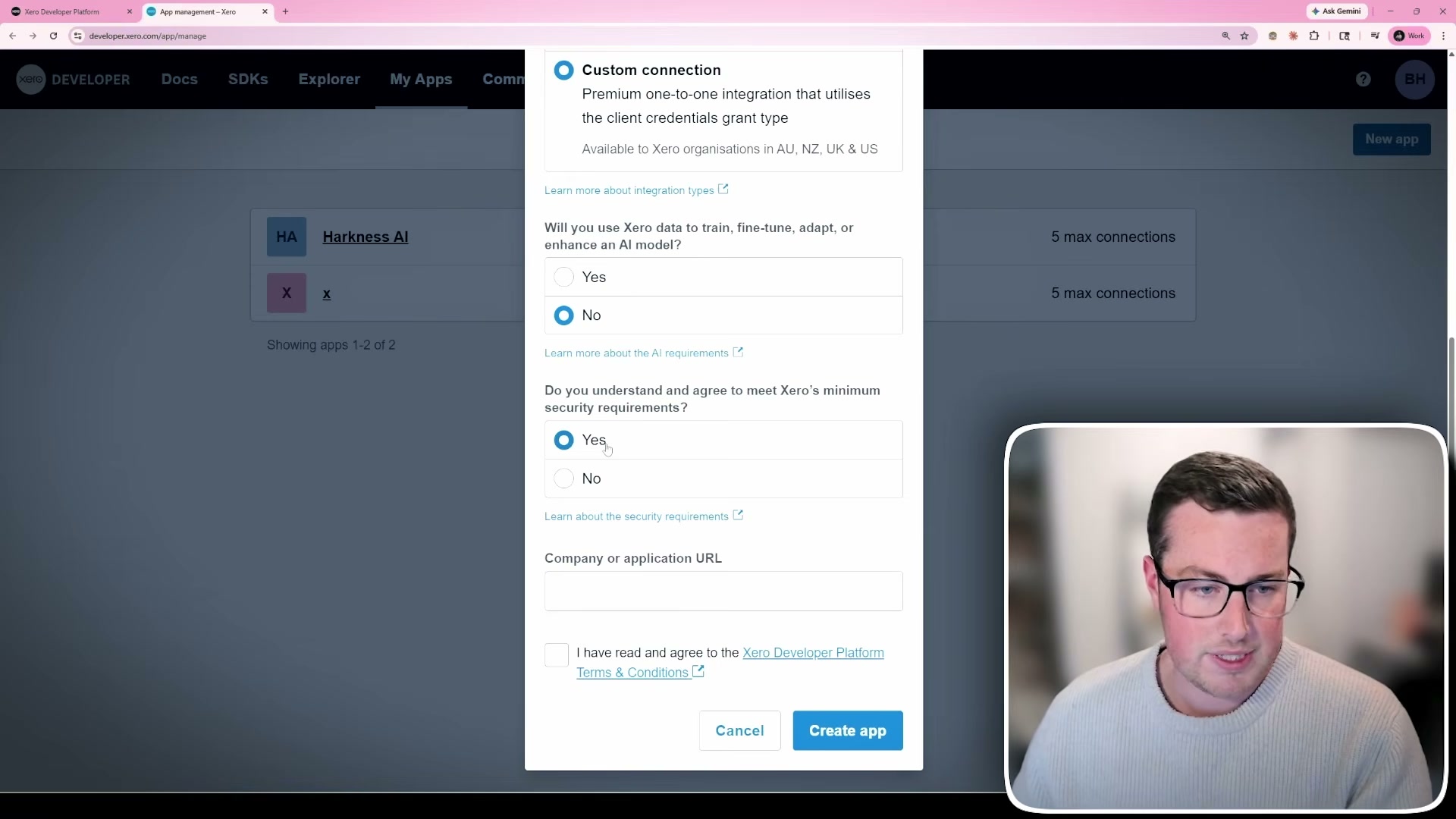Select the Custom connection radio option
The height and width of the screenshot is (819, 1456).
563,71
